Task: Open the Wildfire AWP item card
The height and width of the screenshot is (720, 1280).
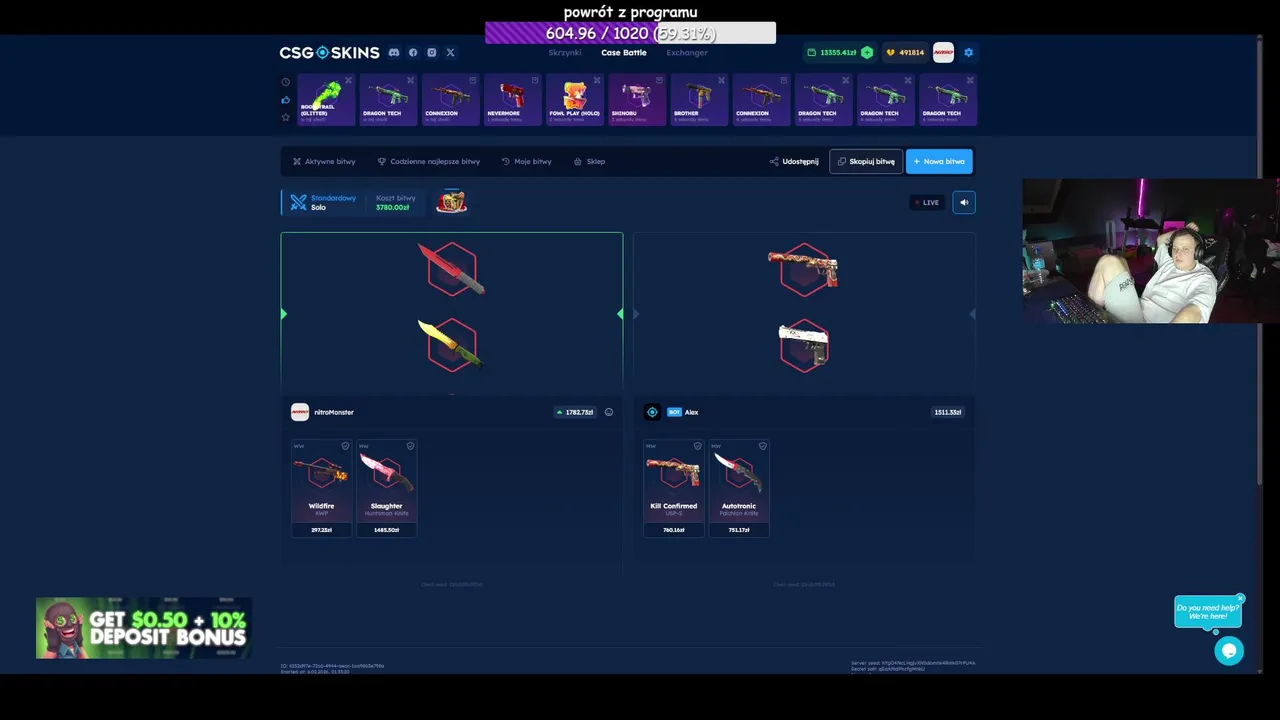Action: coord(321,488)
